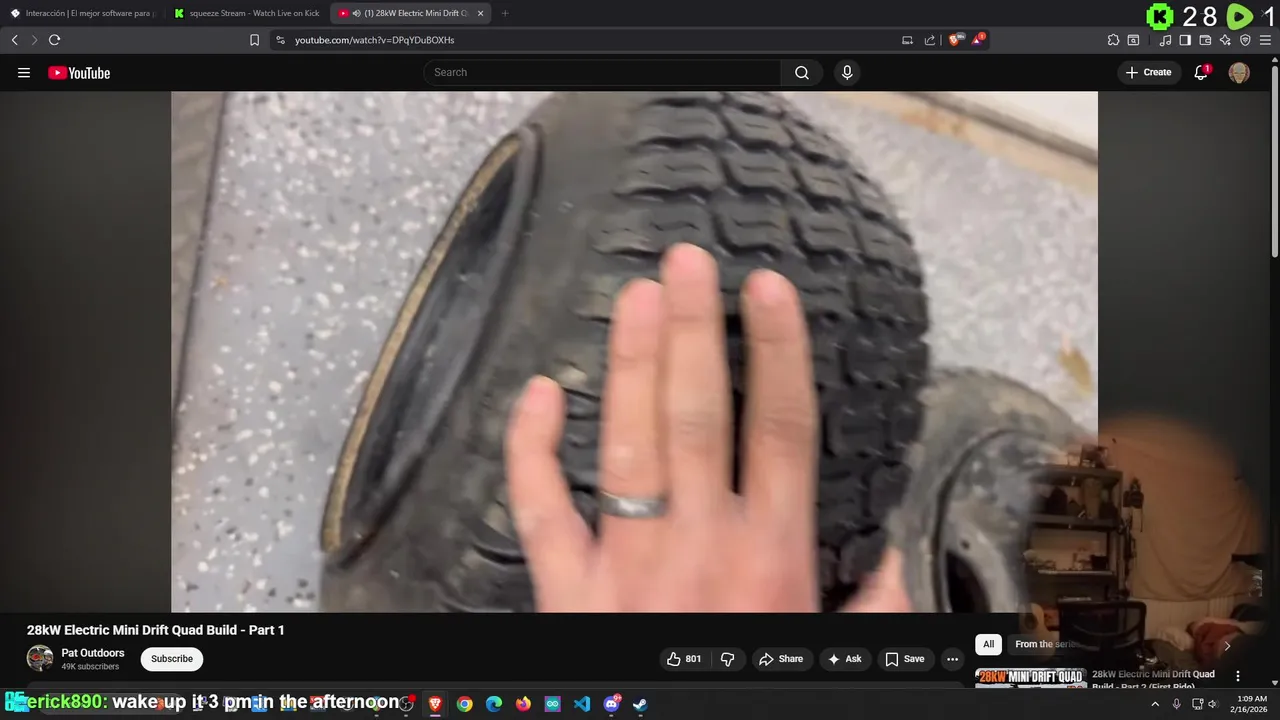Go to the YouTube home logo

[x=79, y=72]
